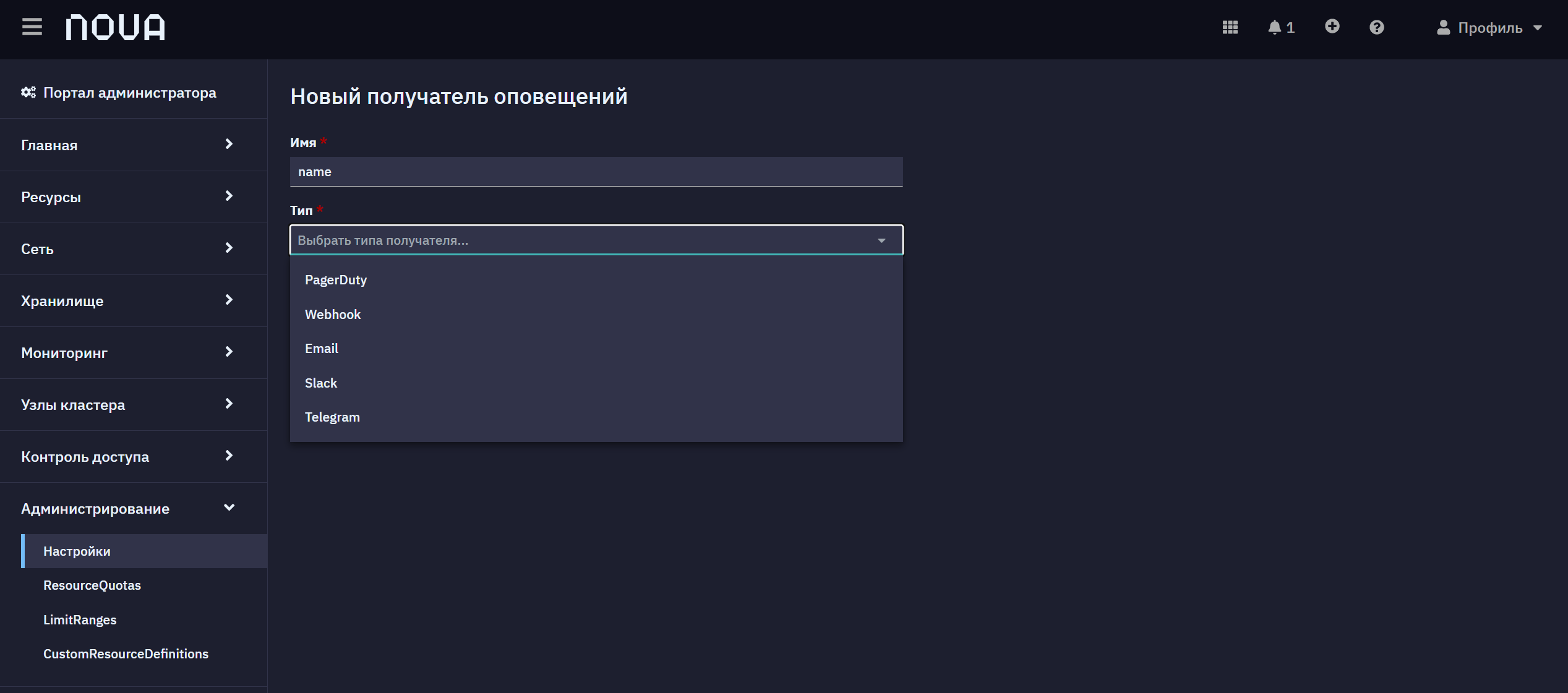Open Настройки in the sidebar
The height and width of the screenshot is (693, 1568).
click(x=144, y=551)
